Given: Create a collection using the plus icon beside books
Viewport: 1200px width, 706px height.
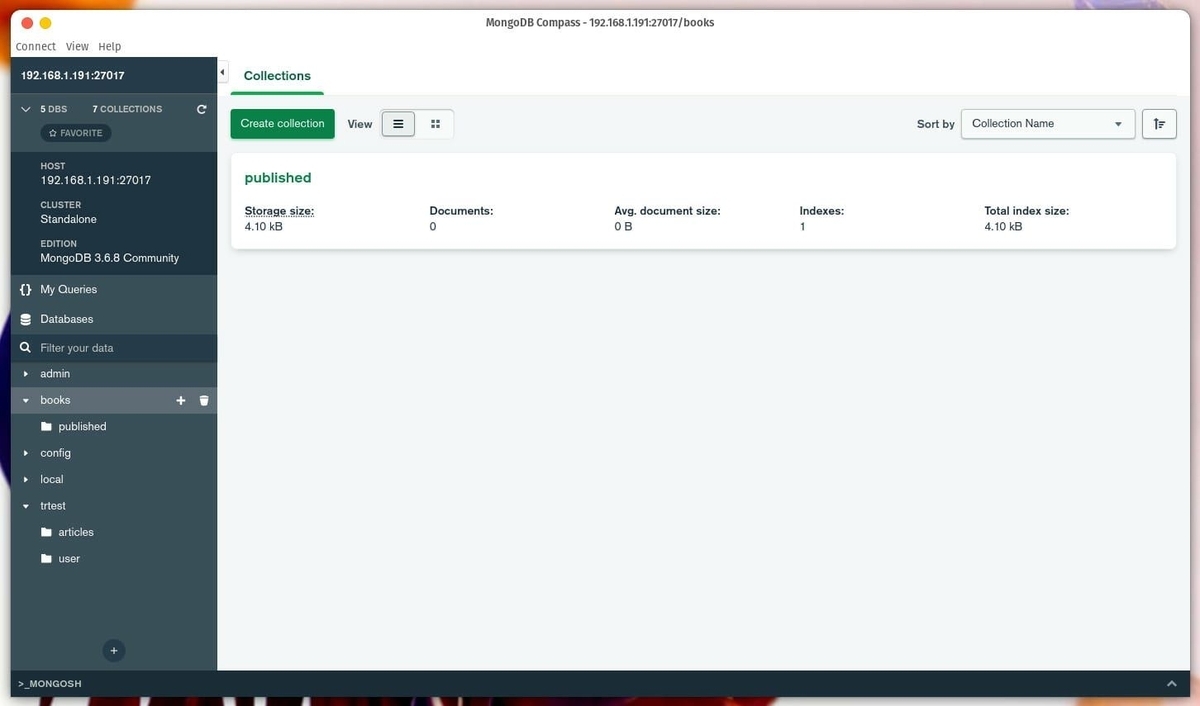Looking at the screenshot, I should [x=180, y=399].
